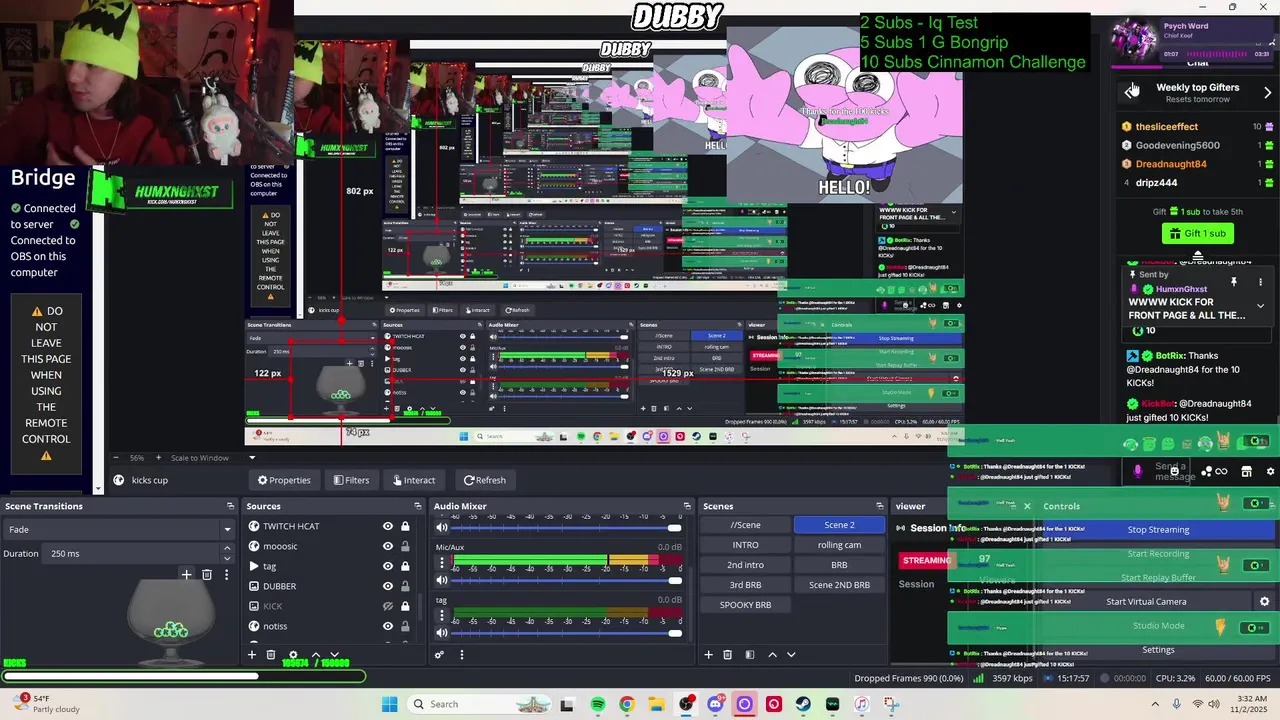Mute the tag audio channel

442,632
